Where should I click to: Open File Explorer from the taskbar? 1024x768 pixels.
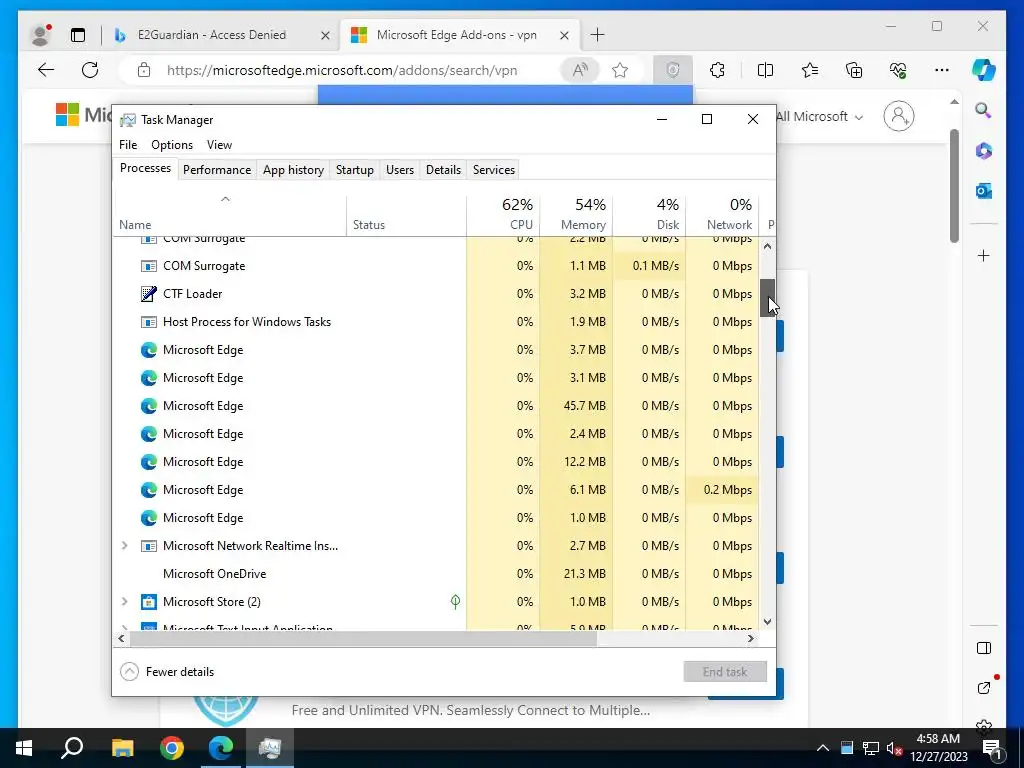click(122, 748)
